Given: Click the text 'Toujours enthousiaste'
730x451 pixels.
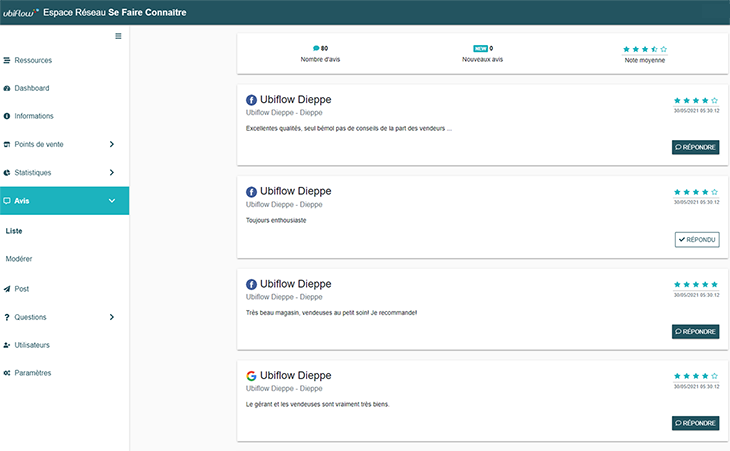Looking at the screenshot, I should [276, 221].
